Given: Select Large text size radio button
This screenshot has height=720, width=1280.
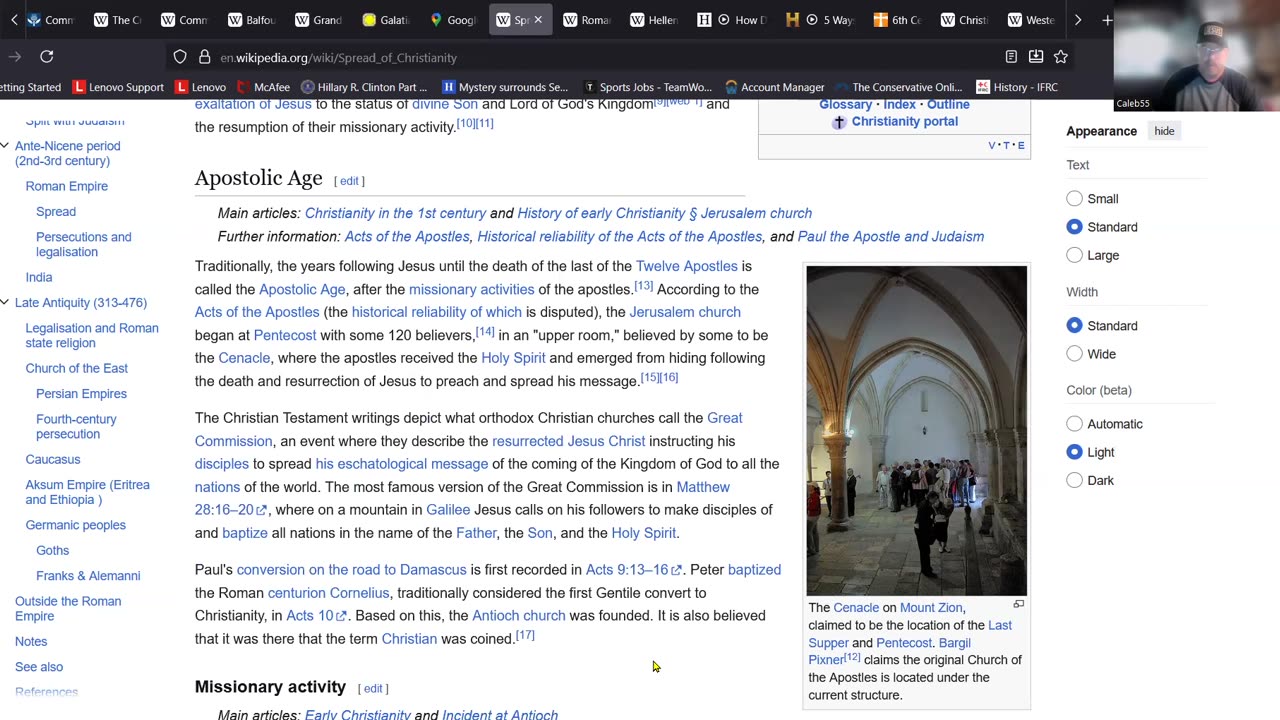Looking at the screenshot, I should (x=1074, y=255).
